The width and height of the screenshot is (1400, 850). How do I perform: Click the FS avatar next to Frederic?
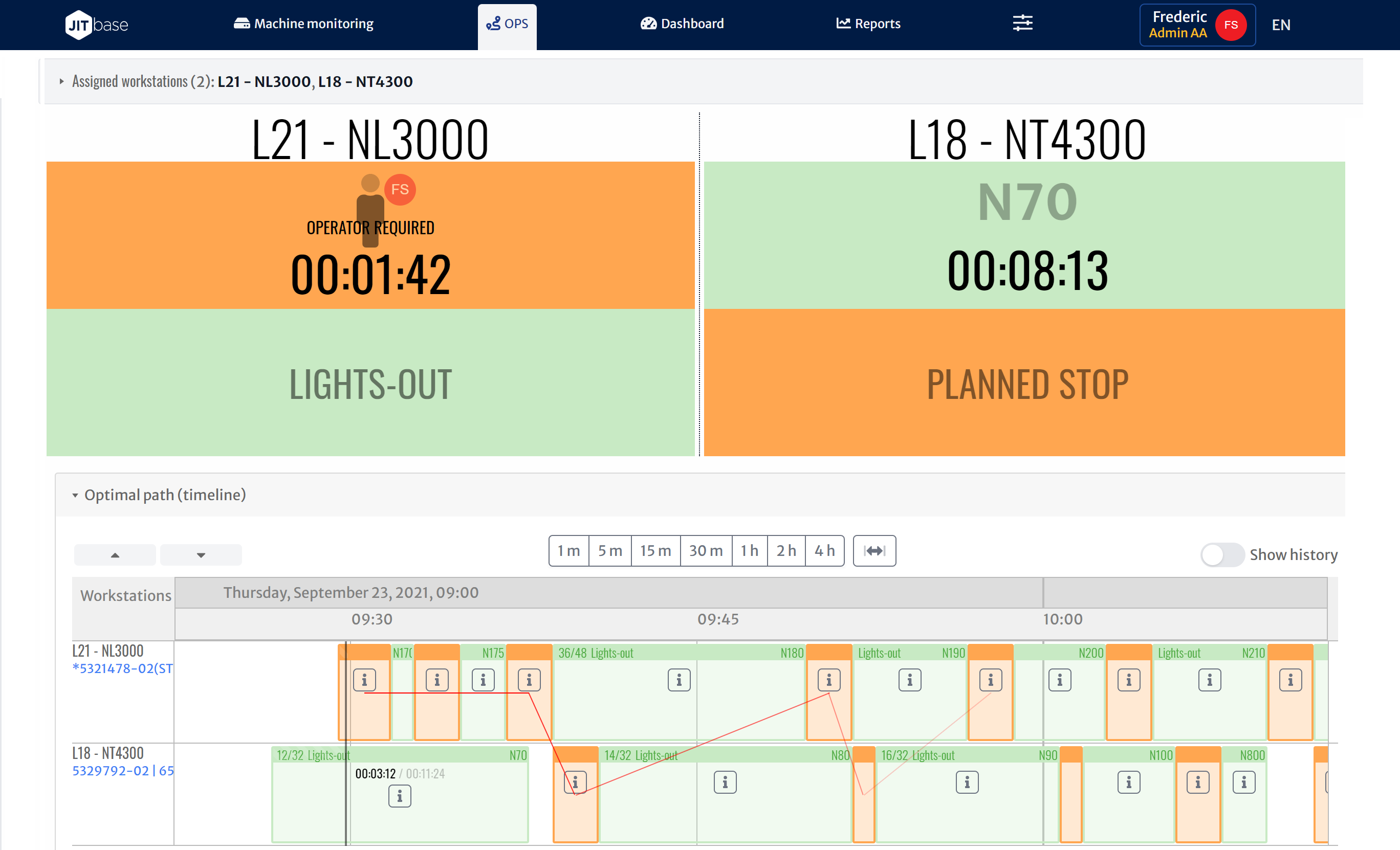pyautogui.click(x=1230, y=25)
